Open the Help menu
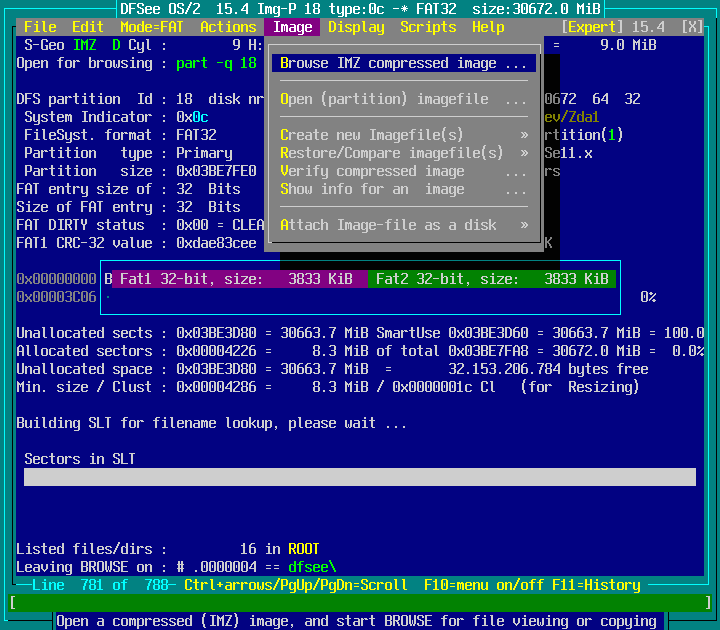Viewport: 720px width, 630px height. coord(488,27)
